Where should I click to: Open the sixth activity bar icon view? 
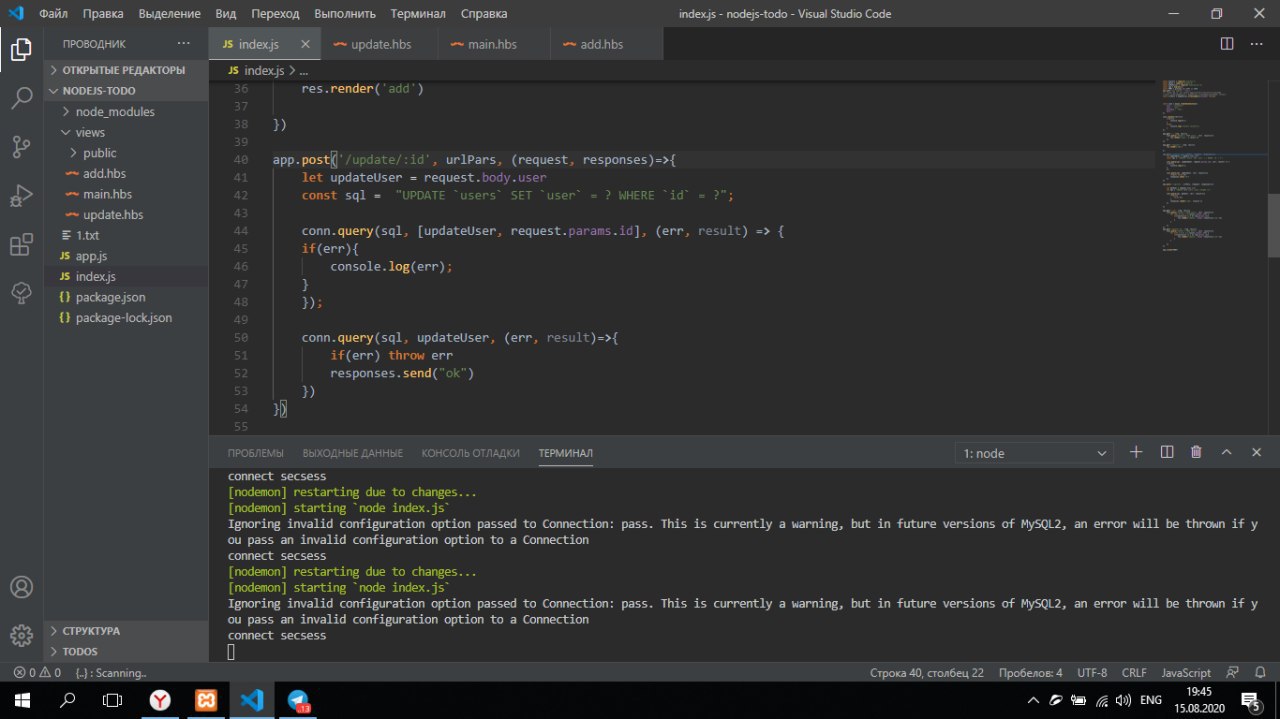pos(21,292)
